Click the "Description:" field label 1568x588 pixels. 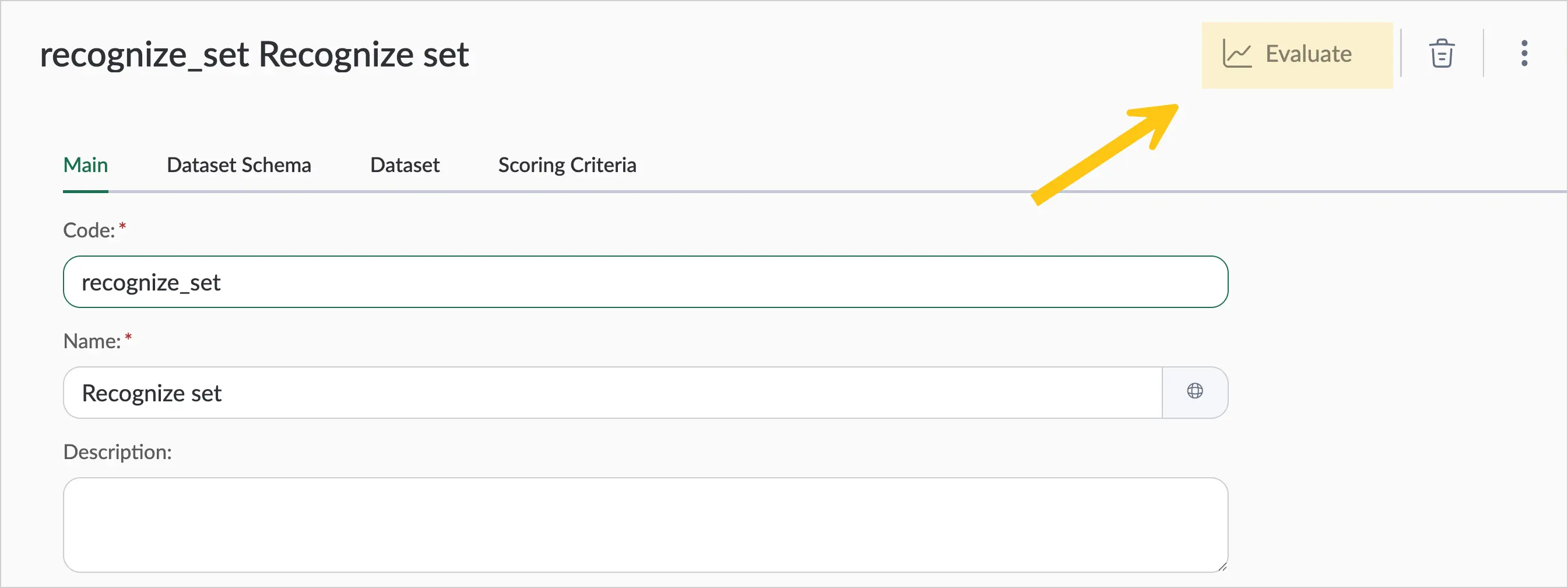118,452
